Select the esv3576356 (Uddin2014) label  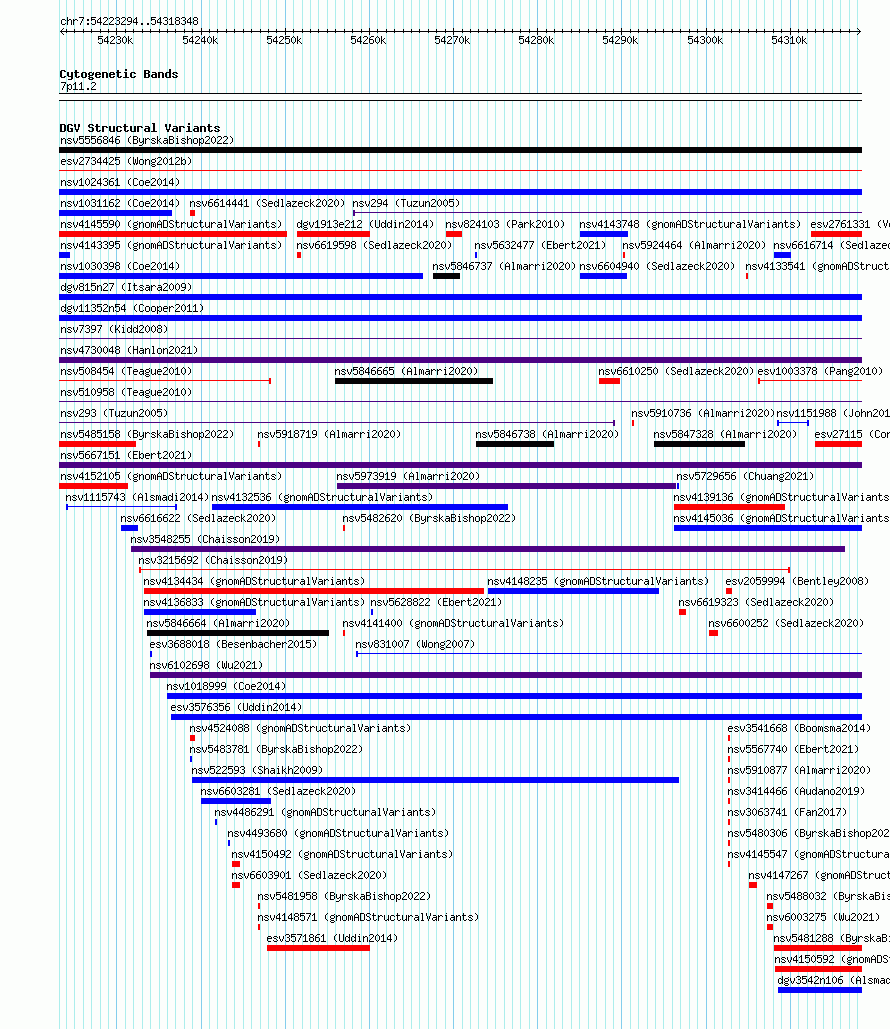[x=236, y=707]
